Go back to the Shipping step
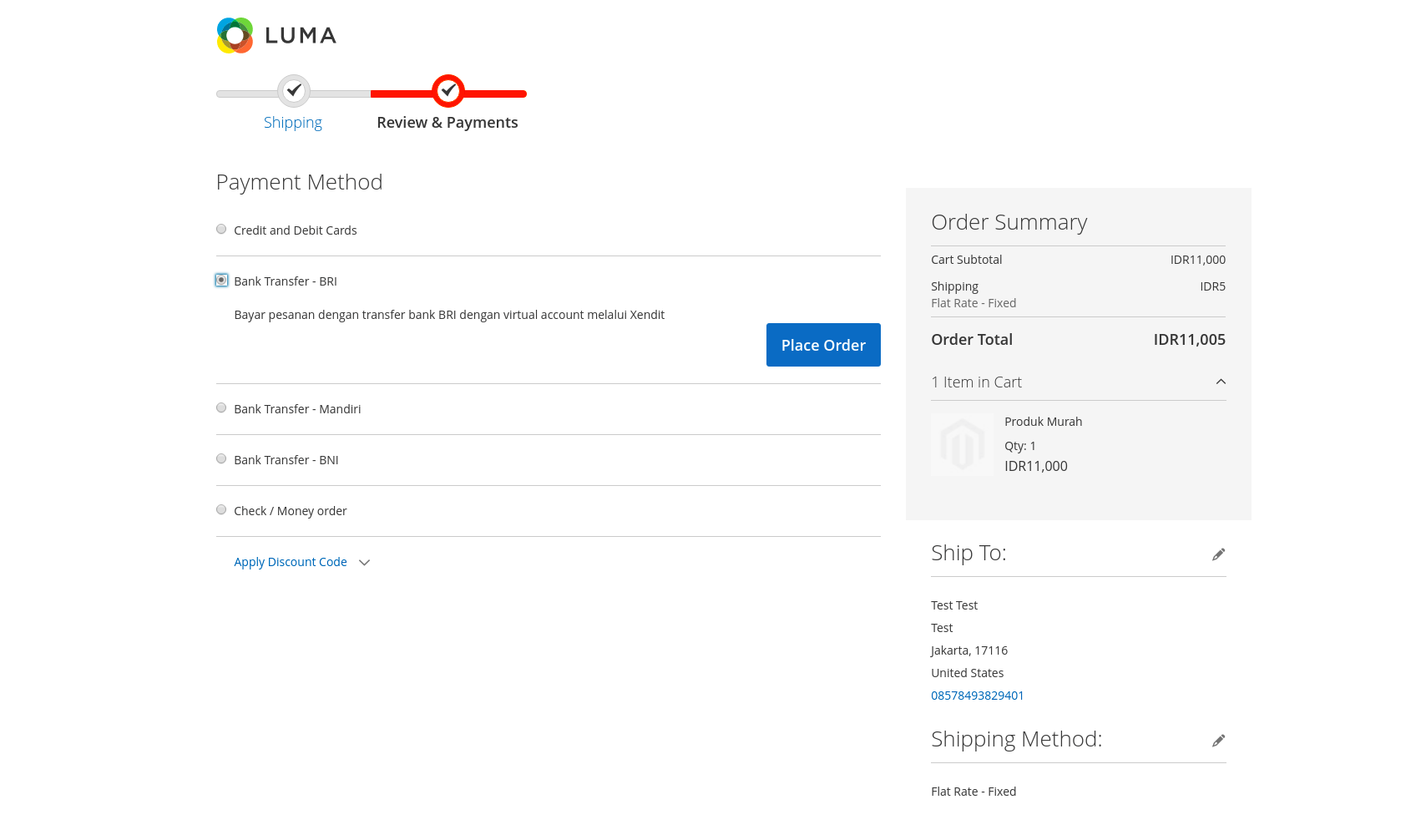The image size is (1421, 840). 293,122
